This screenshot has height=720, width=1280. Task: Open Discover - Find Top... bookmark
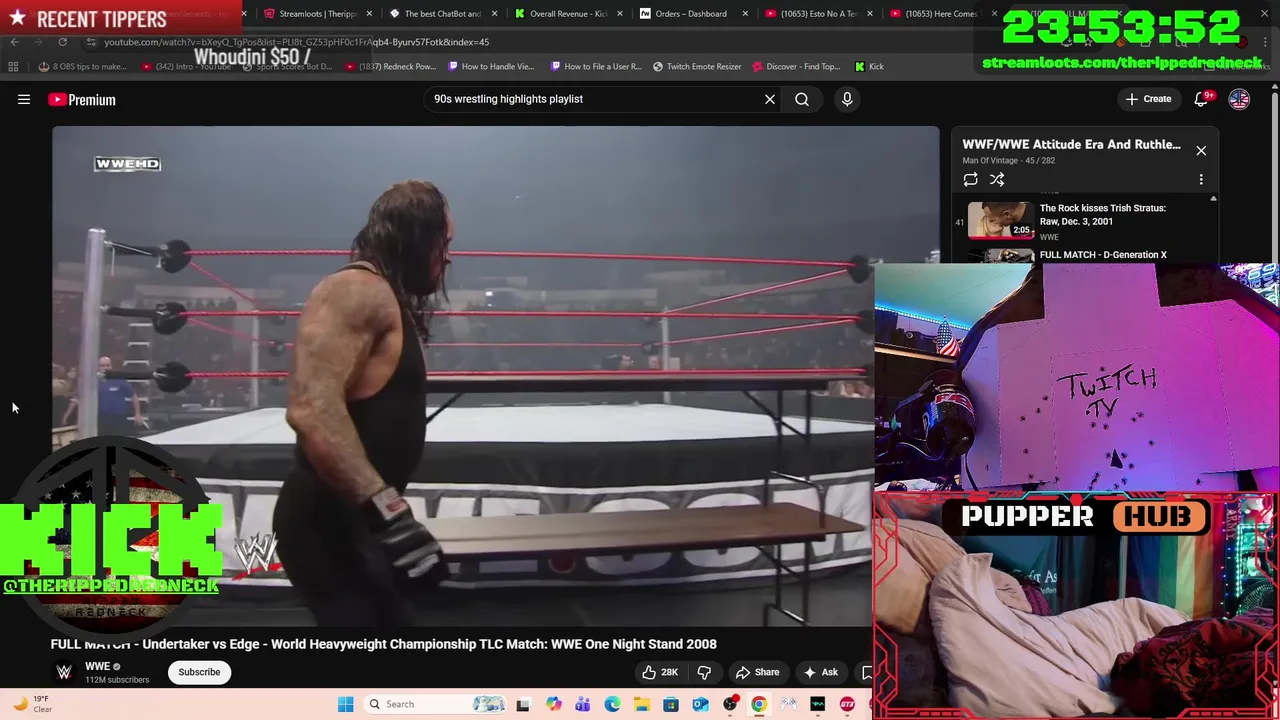click(x=796, y=66)
